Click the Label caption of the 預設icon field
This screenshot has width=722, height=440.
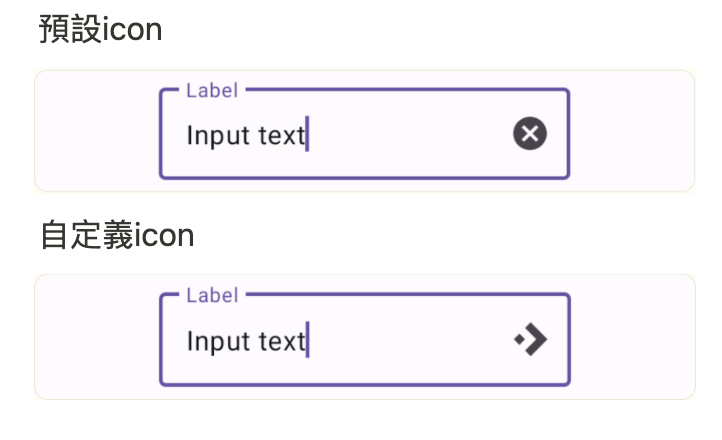click(212, 90)
